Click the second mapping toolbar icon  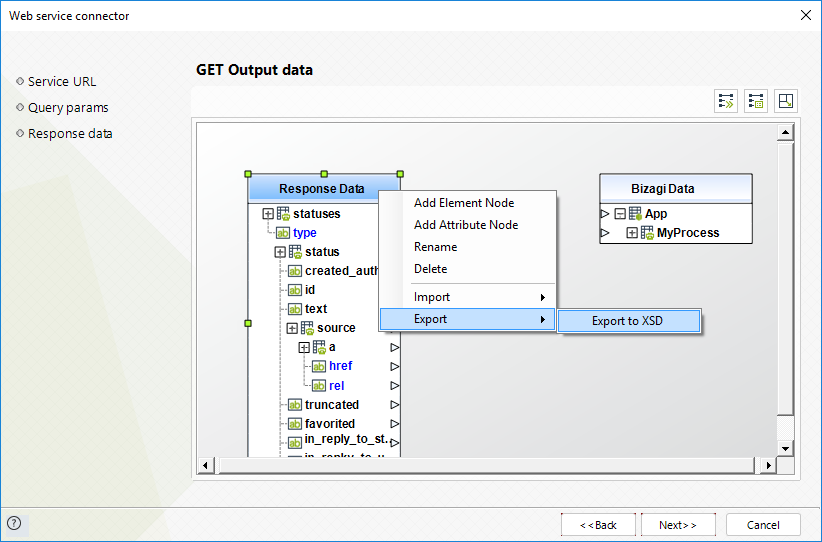(756, 101)
